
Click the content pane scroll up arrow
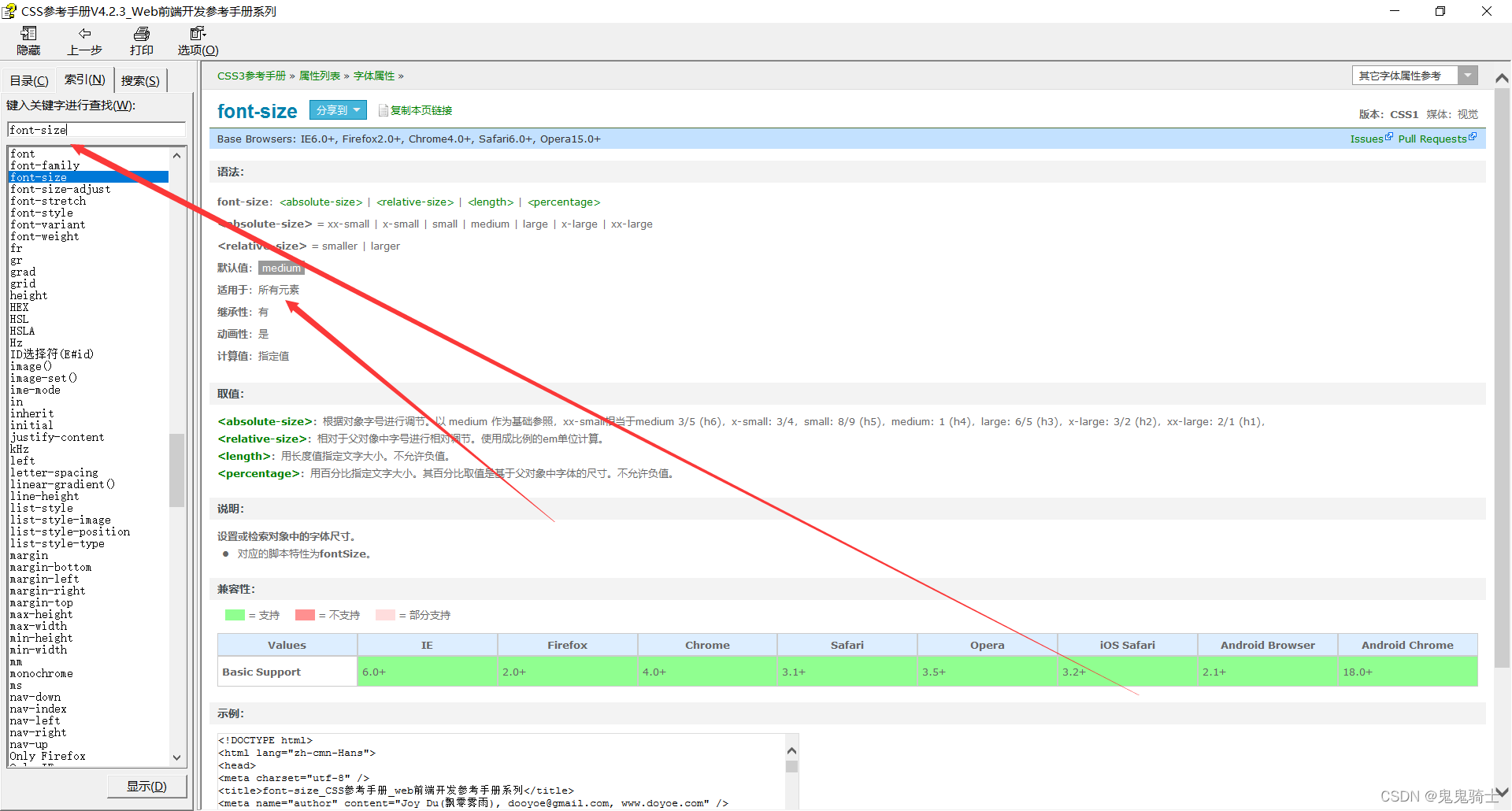(1502, 78)
